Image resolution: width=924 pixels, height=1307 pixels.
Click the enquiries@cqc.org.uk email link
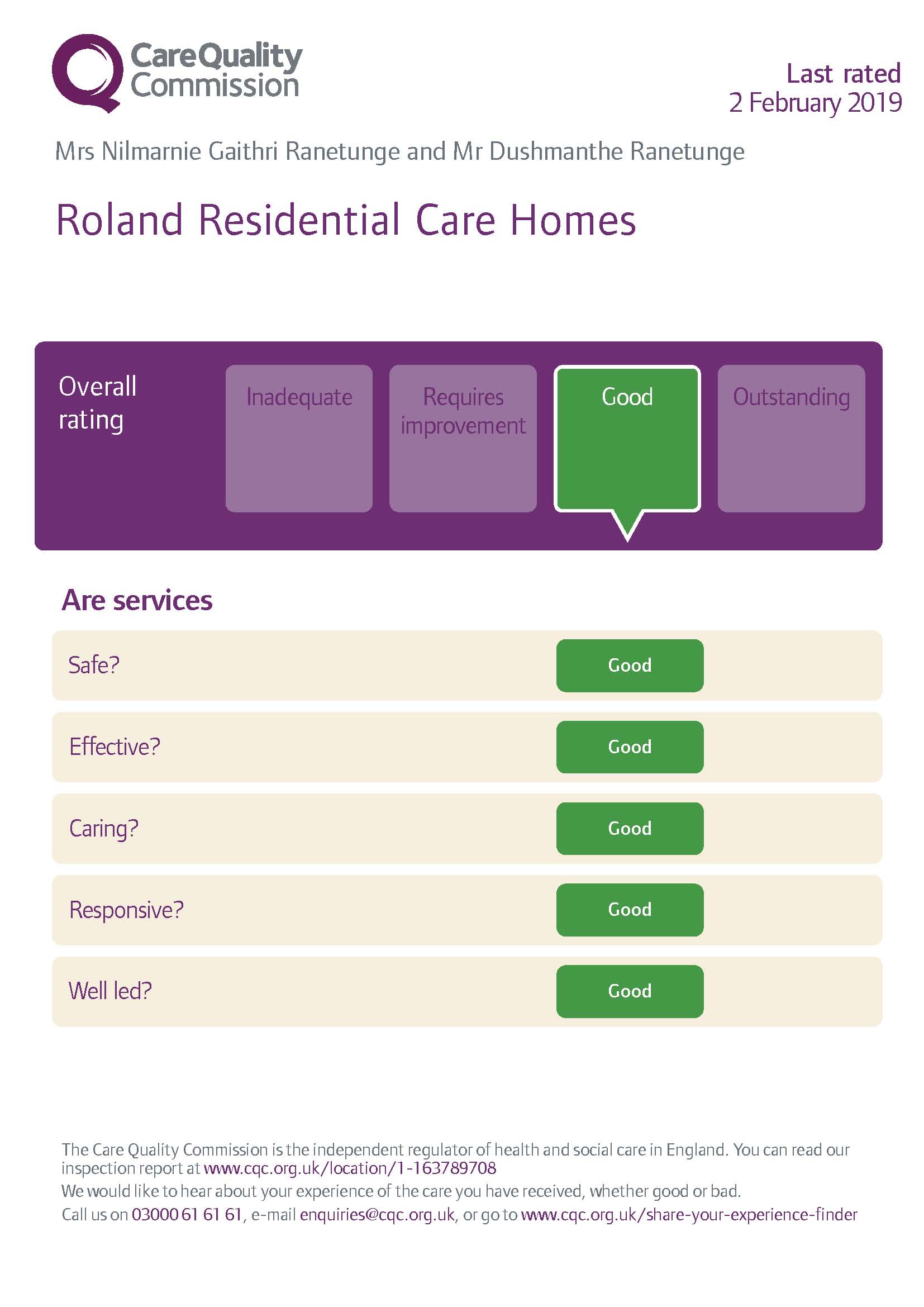(x=377, y=1215)
